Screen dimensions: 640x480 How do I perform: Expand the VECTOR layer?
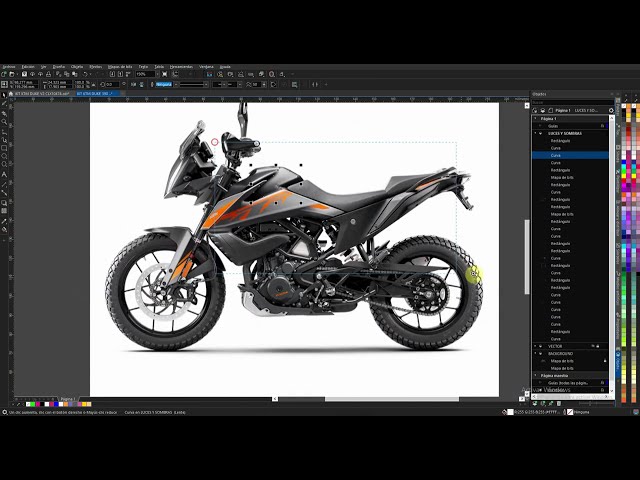click(x=535, y=346)
